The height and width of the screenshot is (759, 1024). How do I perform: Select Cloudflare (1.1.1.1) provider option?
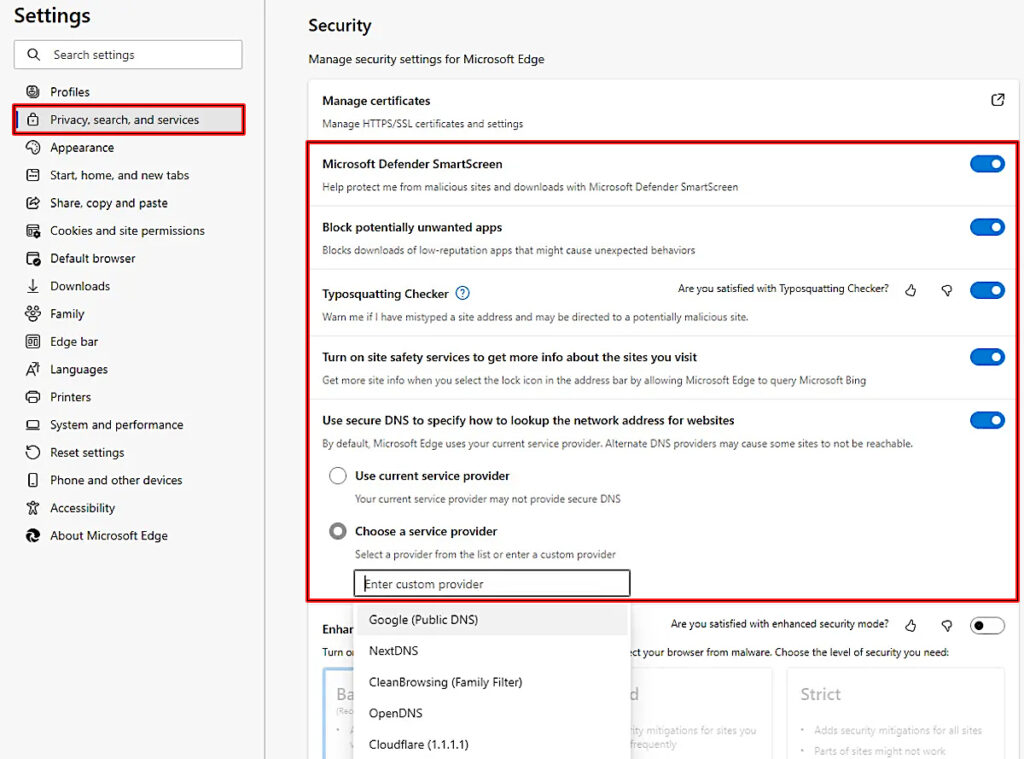pos(491,744)
